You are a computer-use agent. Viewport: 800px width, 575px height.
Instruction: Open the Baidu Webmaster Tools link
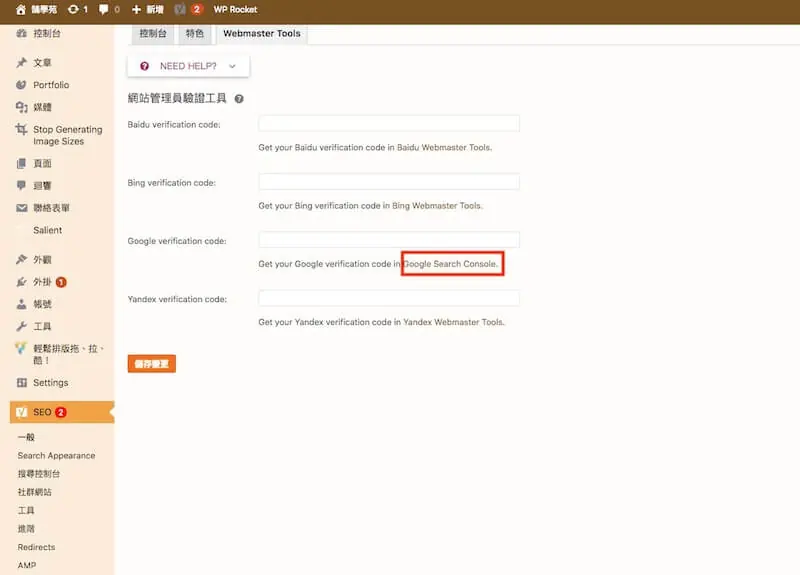click(443, 147)
